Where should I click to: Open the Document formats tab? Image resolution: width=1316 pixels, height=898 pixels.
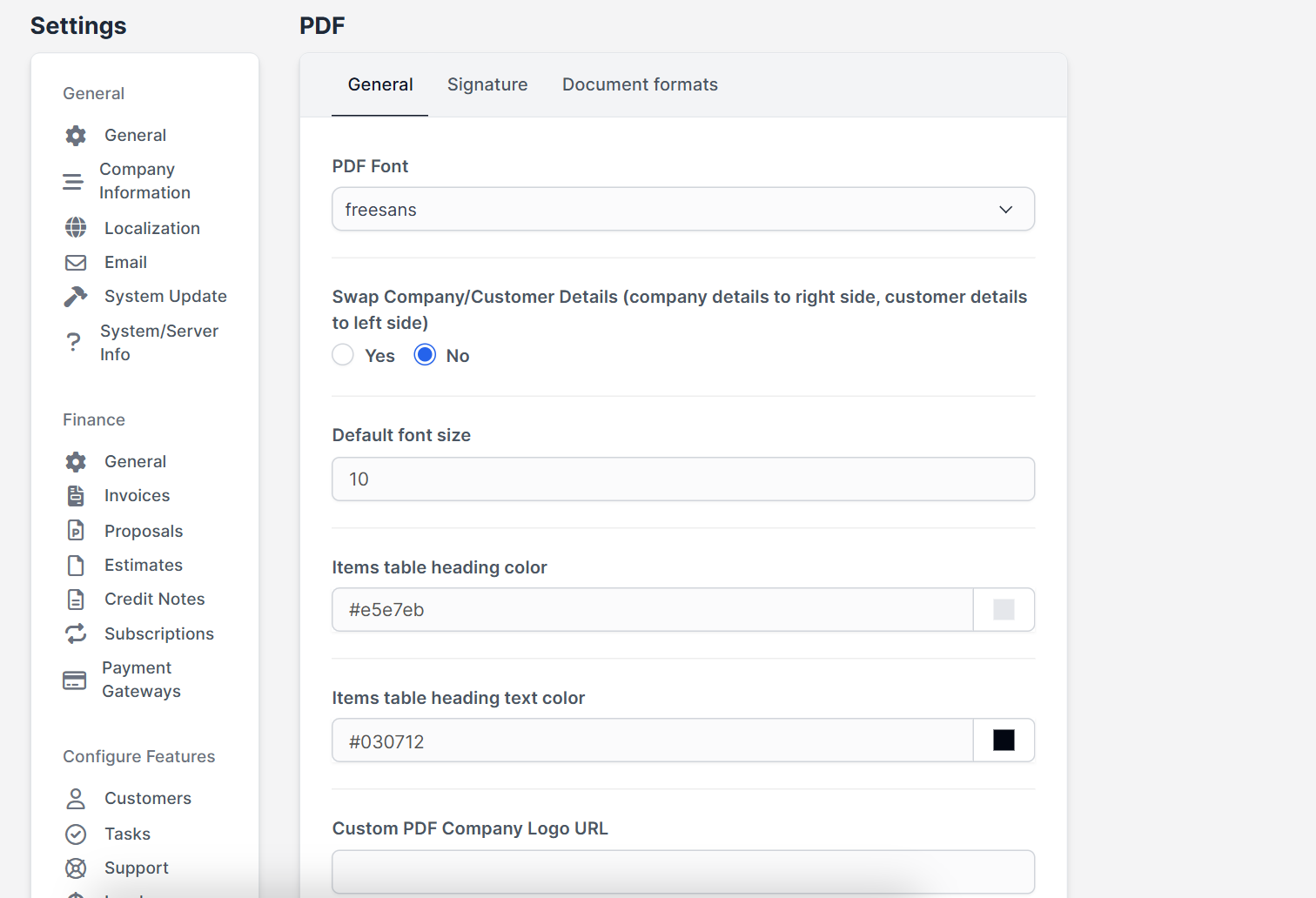click(640, 84)
